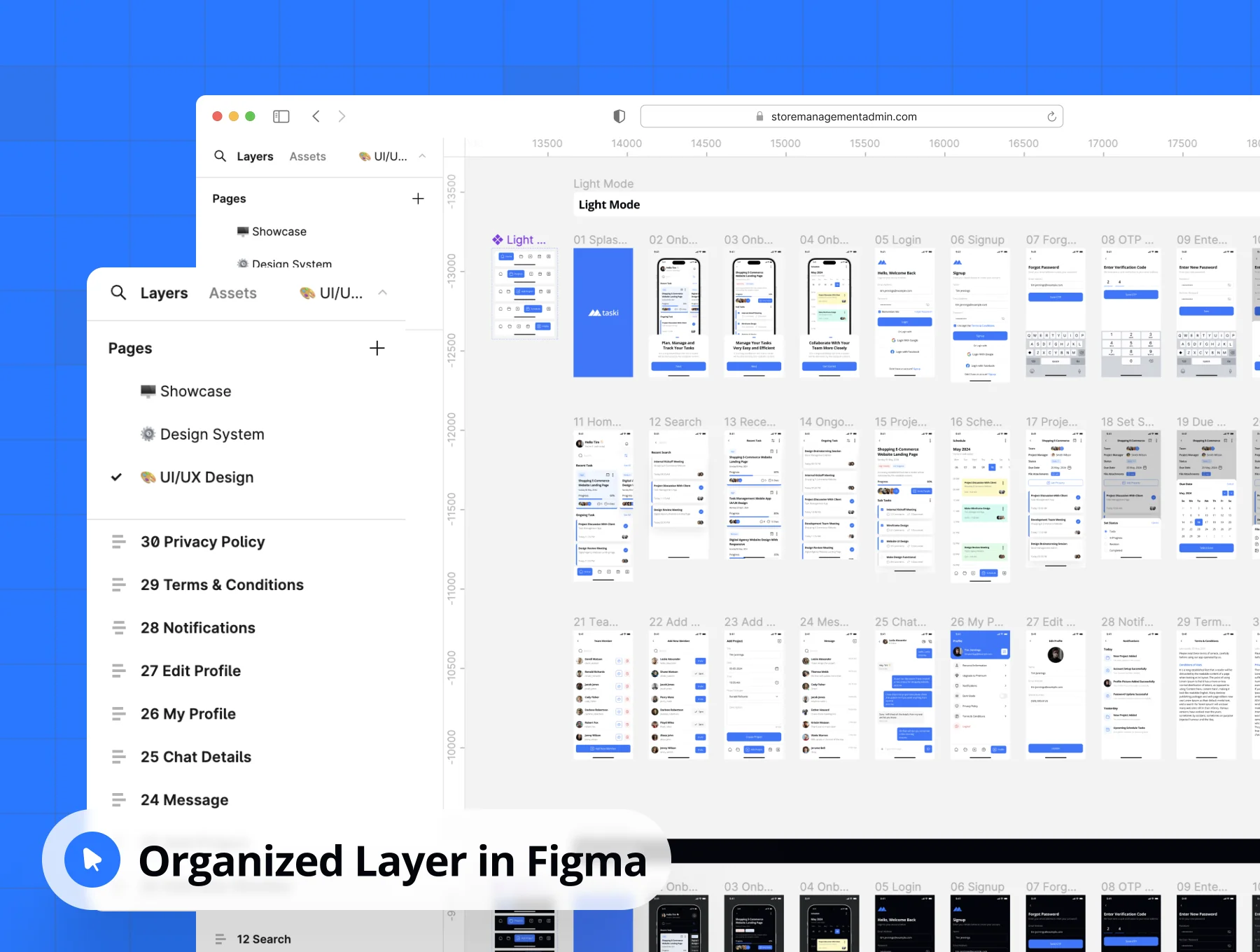This screenshot has height=952, width=1260.
Task: Select the 25 Chat Details layer
Action: 195,757
